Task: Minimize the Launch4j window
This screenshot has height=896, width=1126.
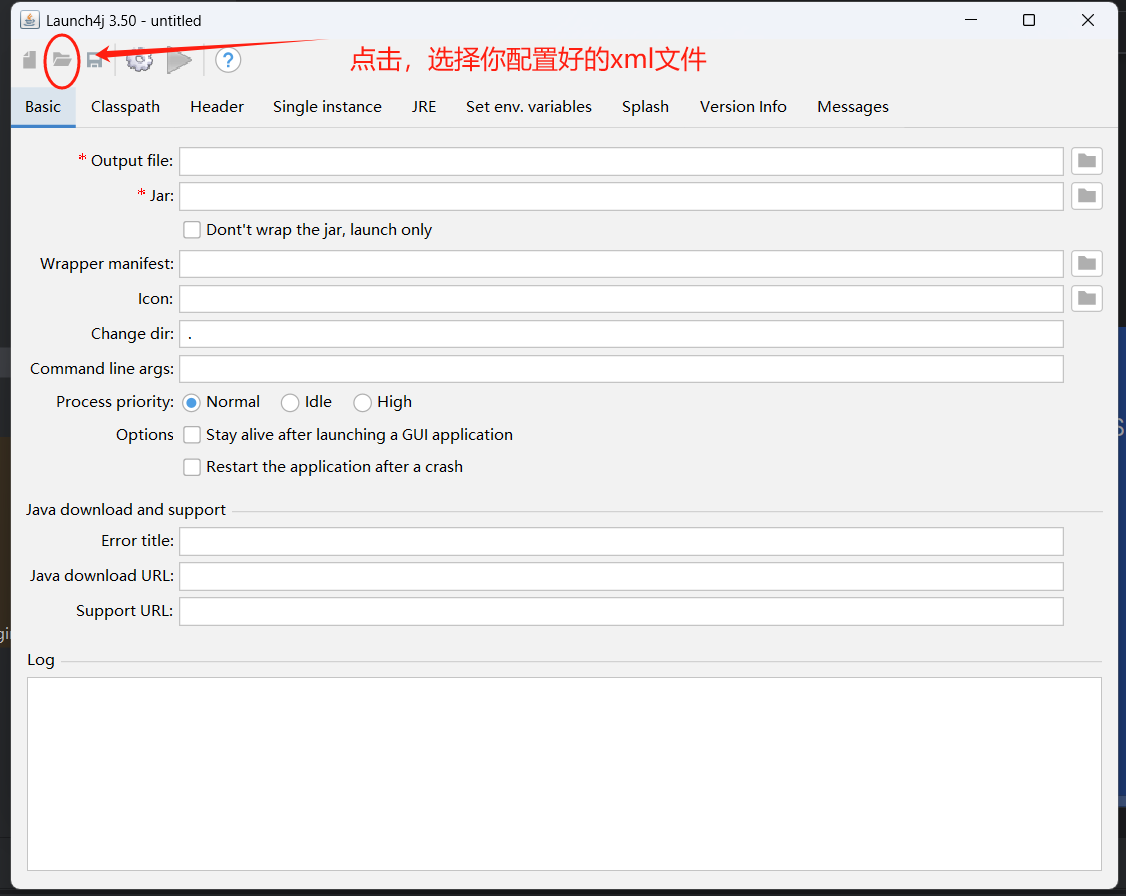Action: pos(971,20)
